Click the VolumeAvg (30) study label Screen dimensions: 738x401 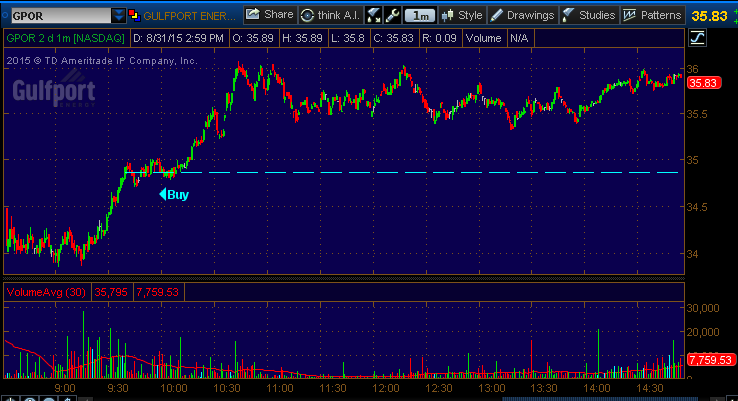[x=47, y=292]
